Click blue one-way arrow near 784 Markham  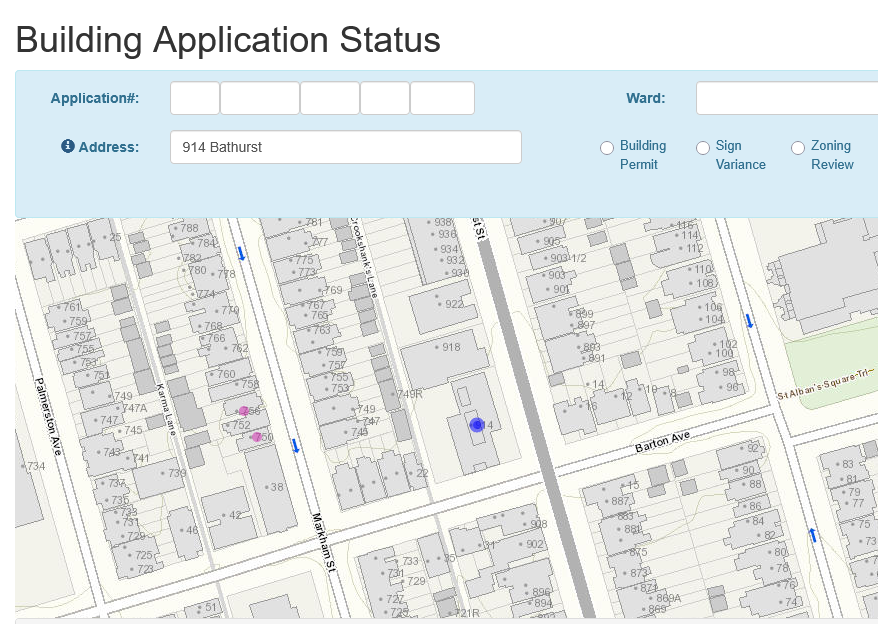coord(240,254)
